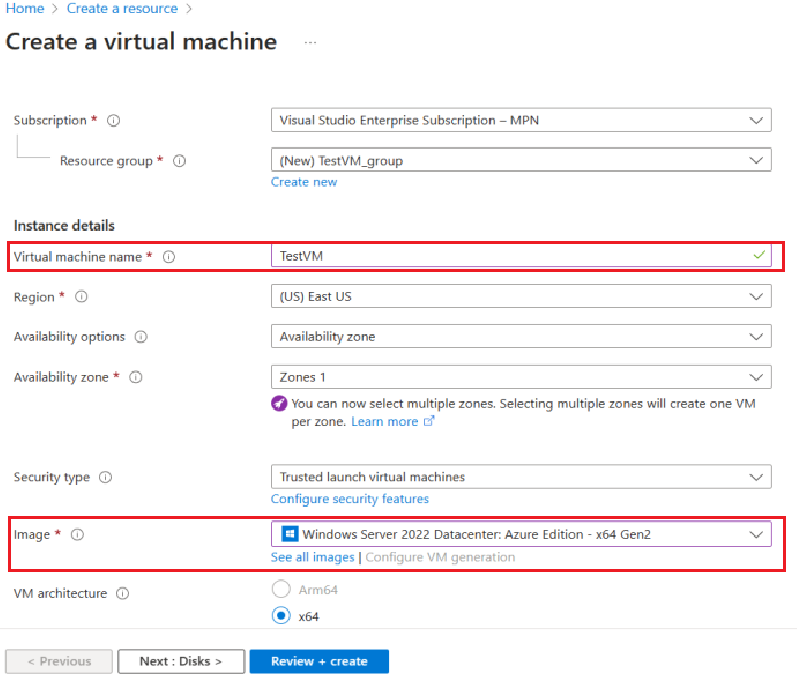
Task: Open the Subscription dropdown
Action: coord(521,120)
